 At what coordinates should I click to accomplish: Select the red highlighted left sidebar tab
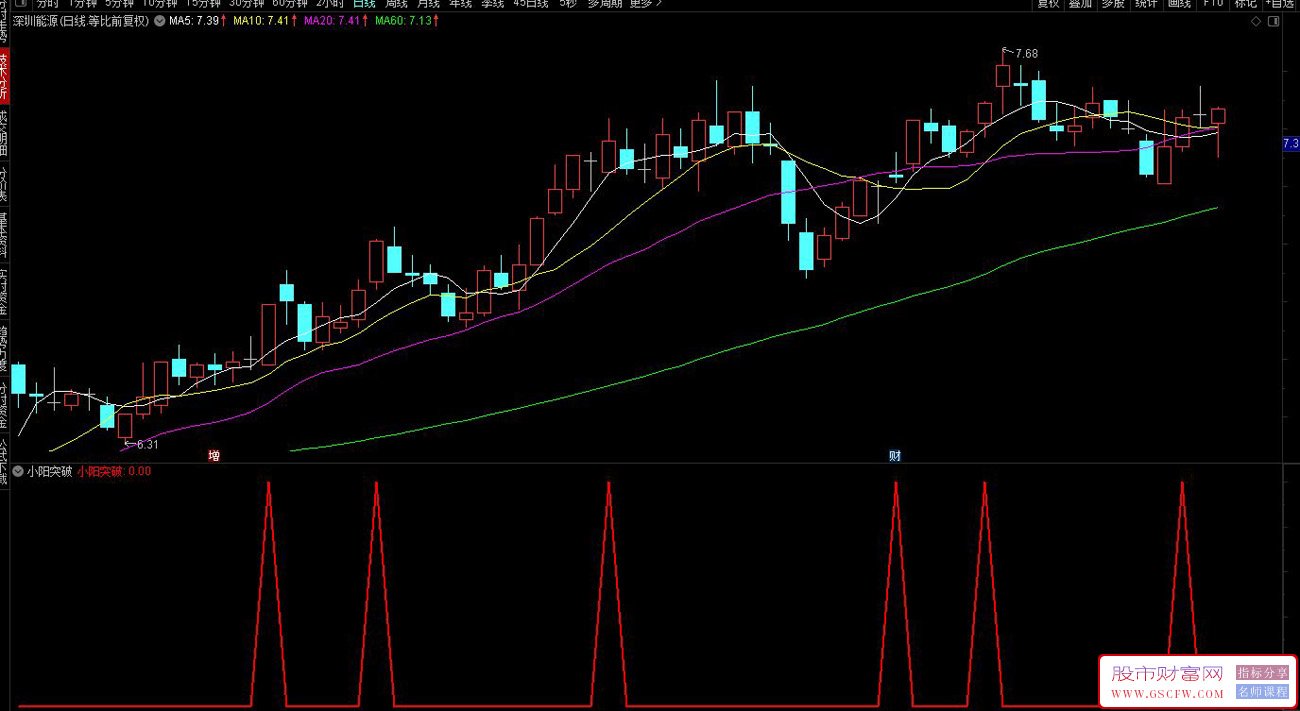pyautogui.click(x=4, y=77)
